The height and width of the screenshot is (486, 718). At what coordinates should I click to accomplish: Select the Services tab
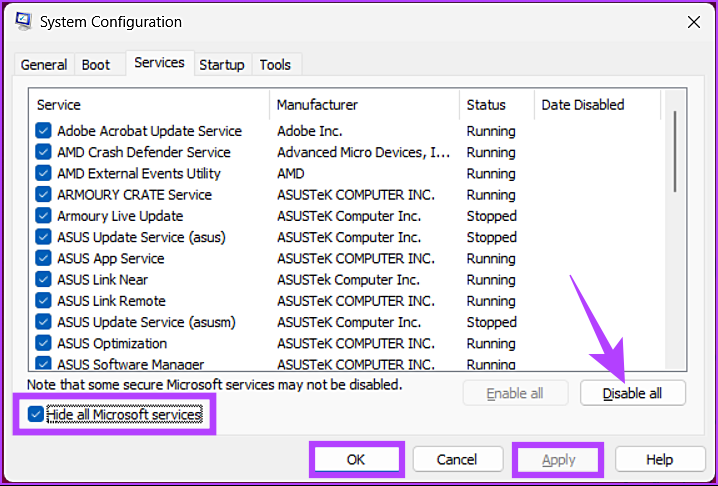pyautogui.click(x=159, y=63)
